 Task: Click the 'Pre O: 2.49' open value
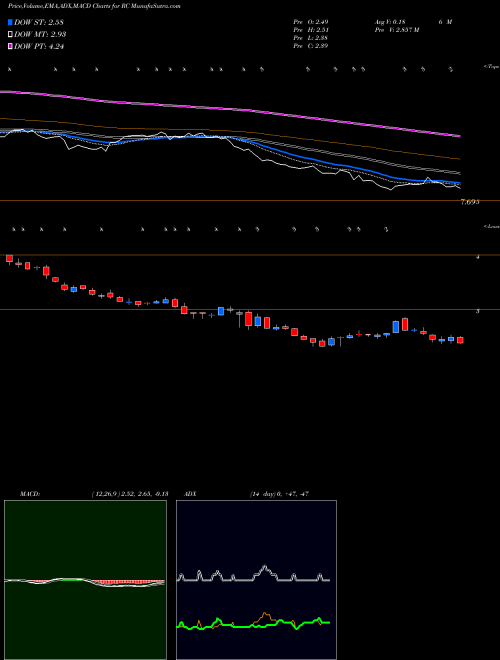311,22
